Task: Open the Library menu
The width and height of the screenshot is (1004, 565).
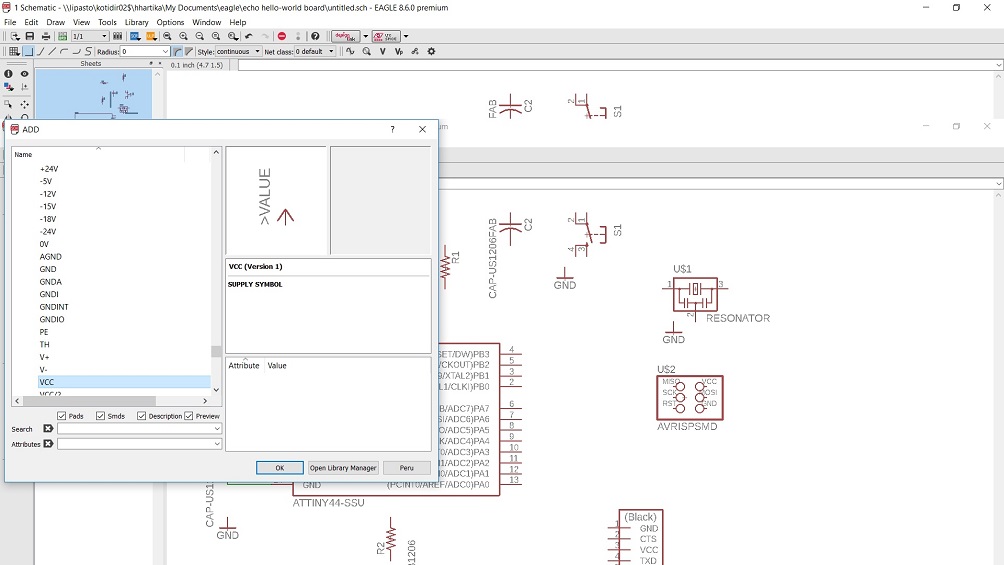Action: point(136,22)
